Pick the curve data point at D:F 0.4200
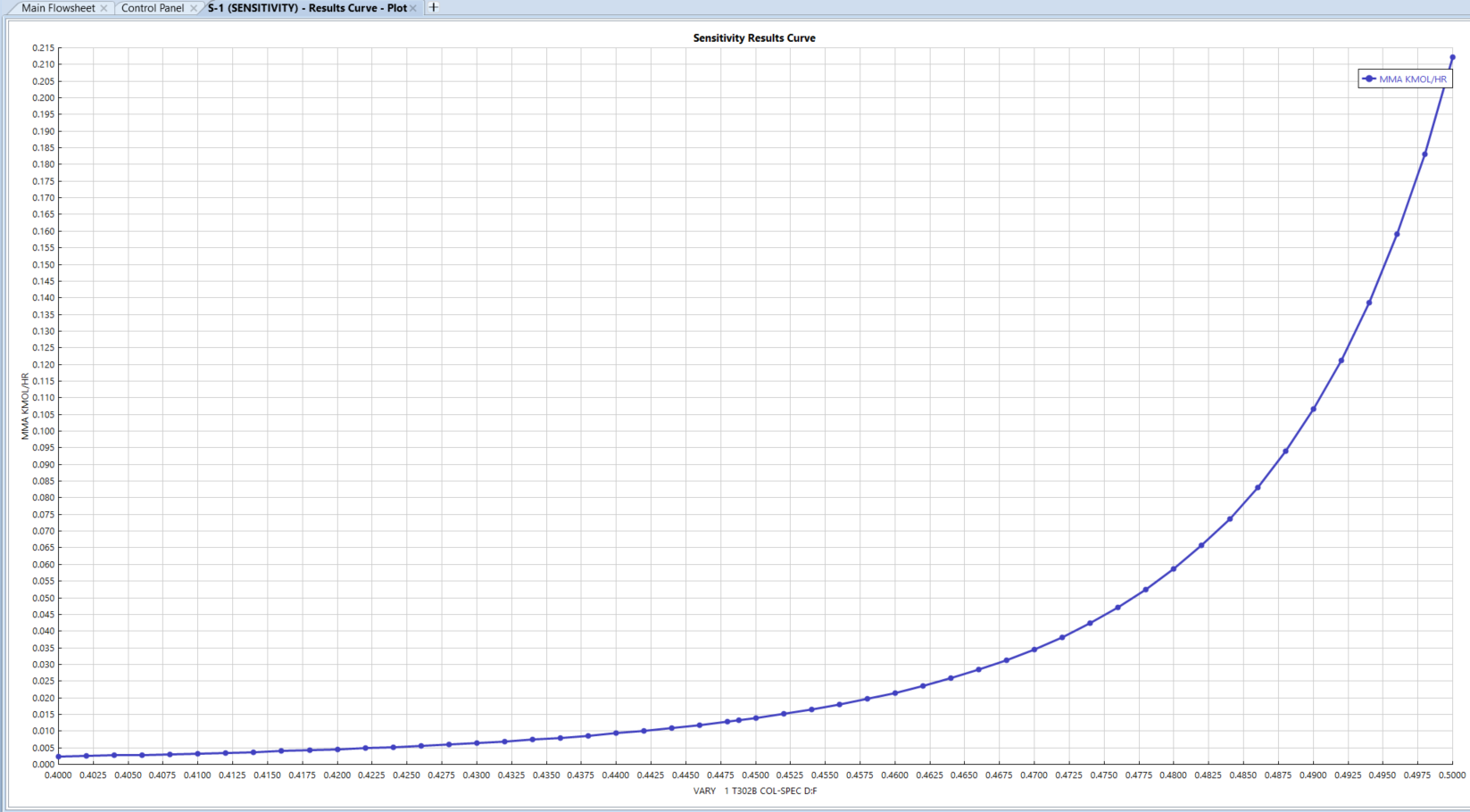 point(337,750)
